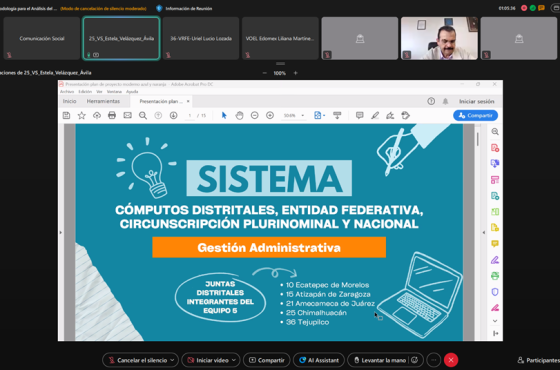The image size is (560, 370).
Task: Switch to the Inicio tab
Action: 70,101
